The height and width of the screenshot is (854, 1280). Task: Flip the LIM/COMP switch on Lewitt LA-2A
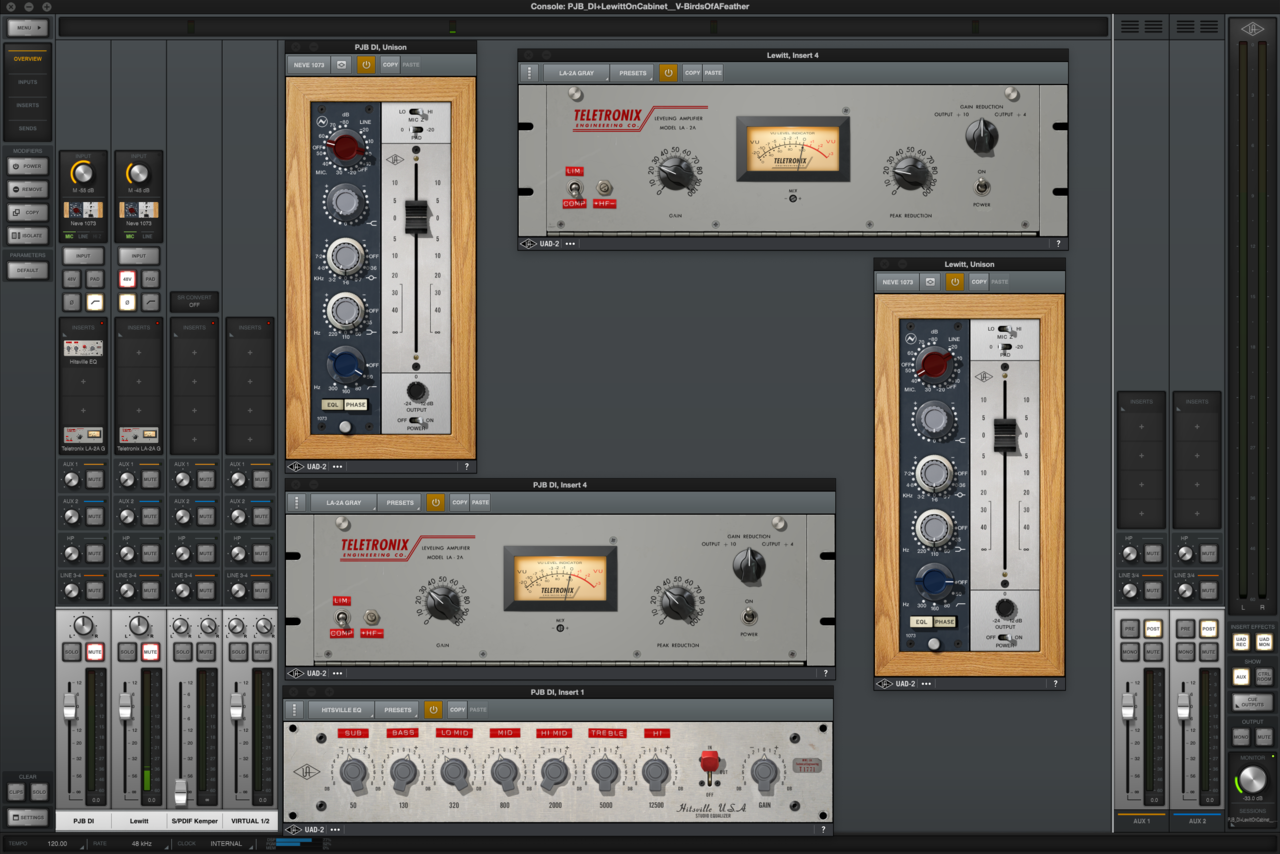[x=575, y=188]
